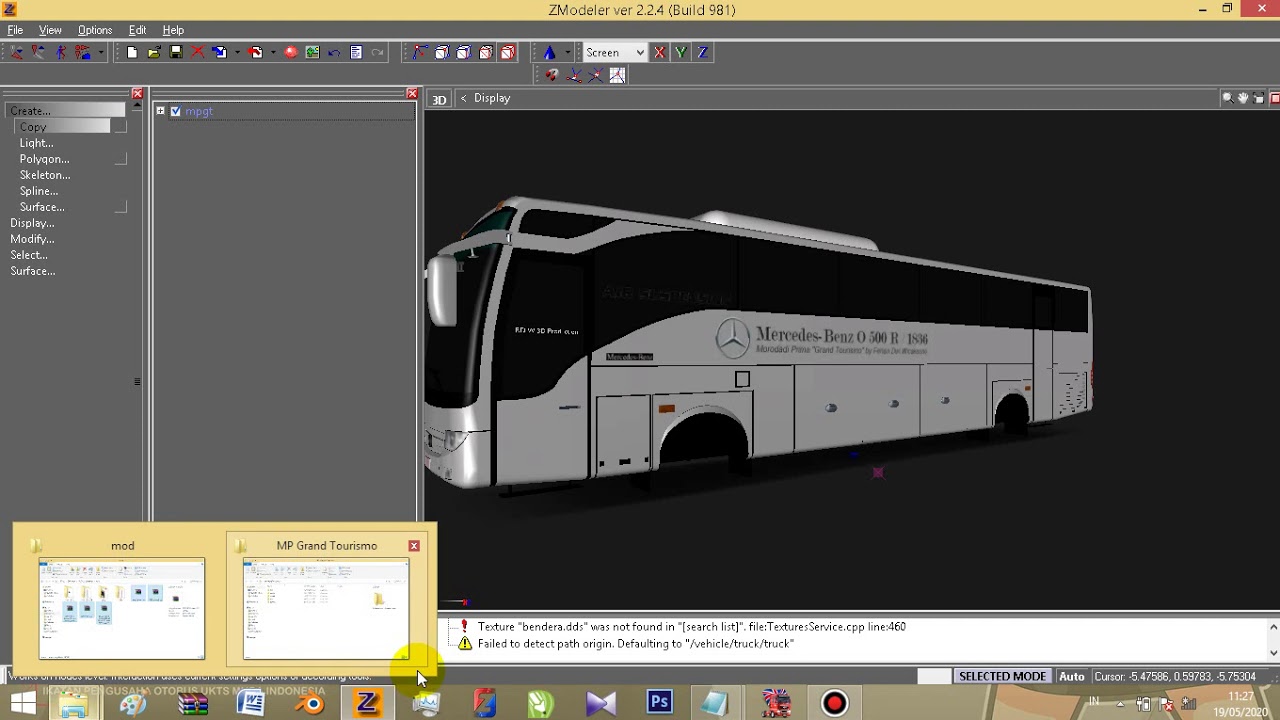Select the Spline... command
This screenshot has height=720, width=1280.
[x=39, y=191]
